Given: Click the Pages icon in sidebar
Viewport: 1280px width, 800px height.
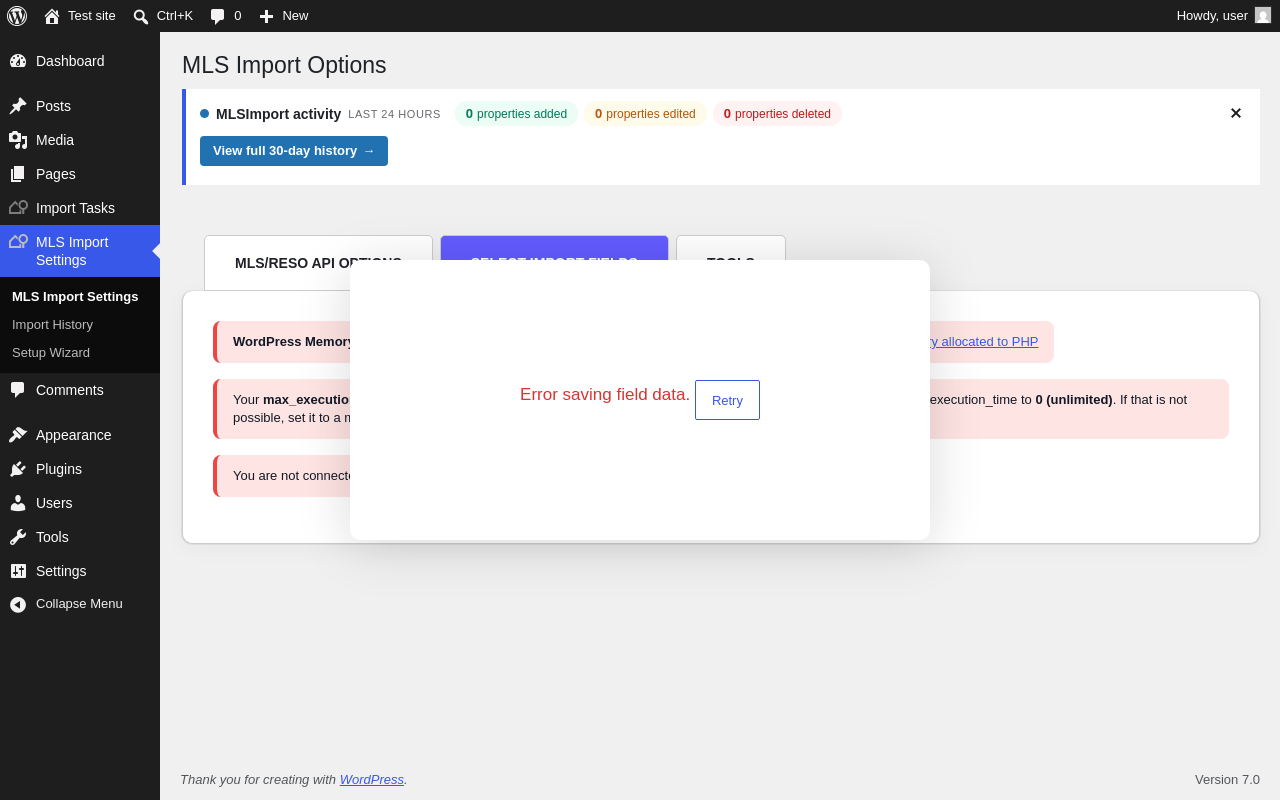Looking at the screenshot, I should [x=18, y=174].
